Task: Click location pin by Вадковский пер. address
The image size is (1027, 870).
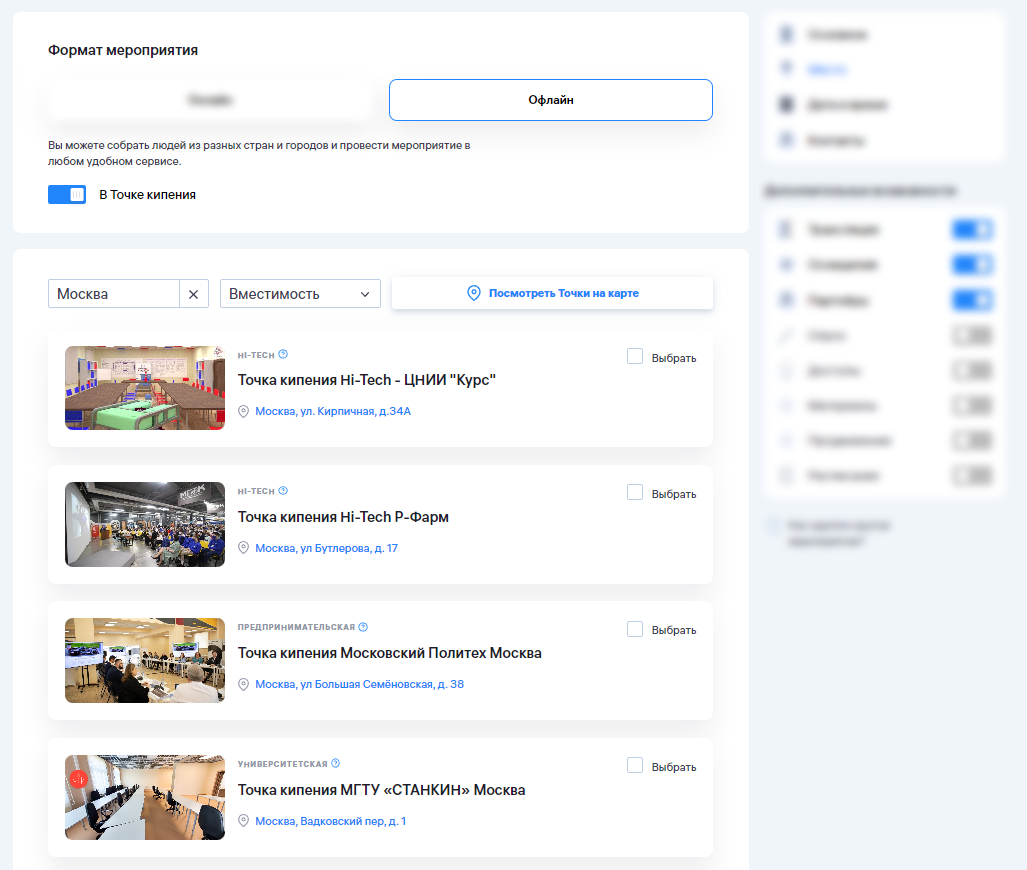Action: [x=243, y=821]
